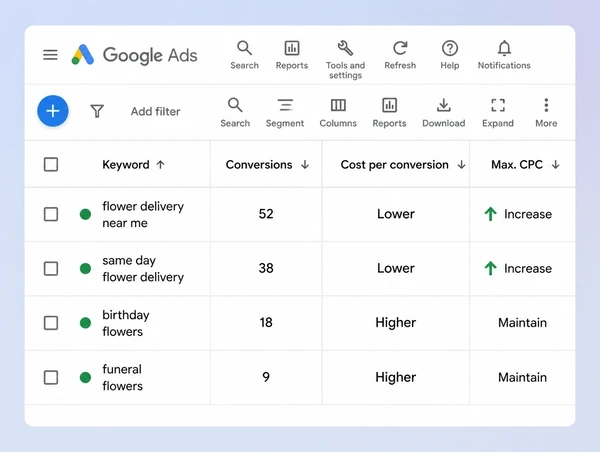Sort by the Keyword column header
The width and height of the screenshot is (600, 452).
point(134,165)
